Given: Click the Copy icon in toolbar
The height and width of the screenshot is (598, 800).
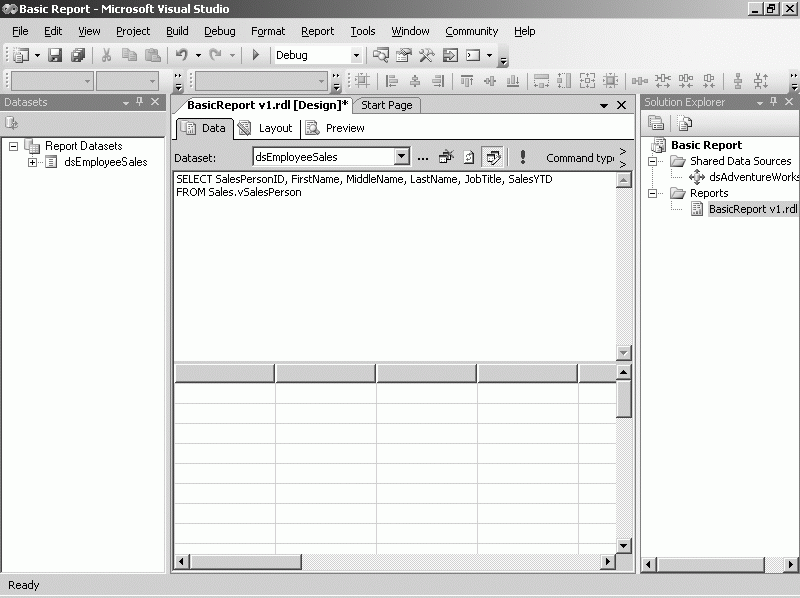Looking at the screenshot, I should pos(130,55).
